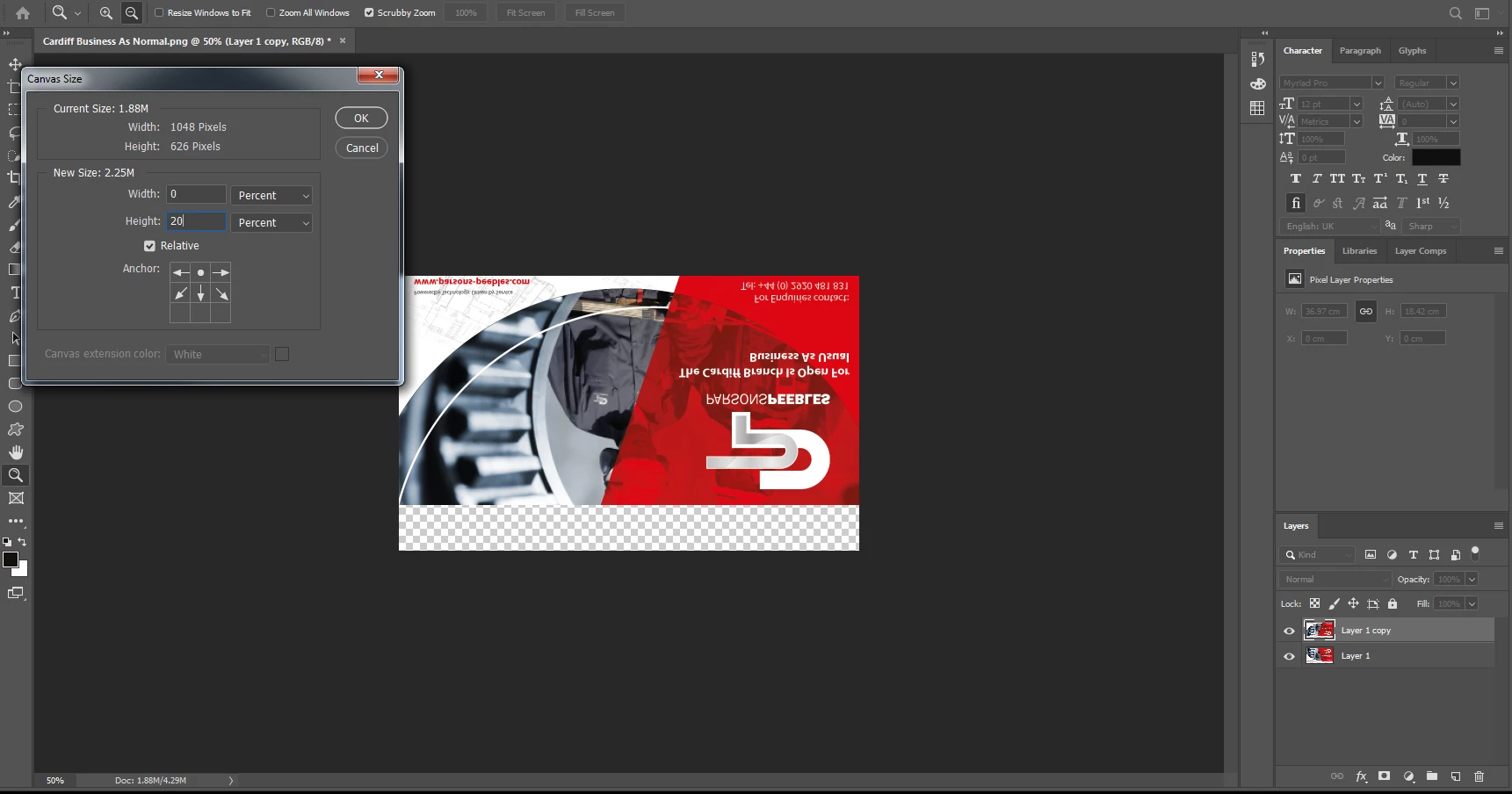Switch to the Libraries tab
Image resolution: width=1512 pixels, height=794 pixels.
(1359, 251)
